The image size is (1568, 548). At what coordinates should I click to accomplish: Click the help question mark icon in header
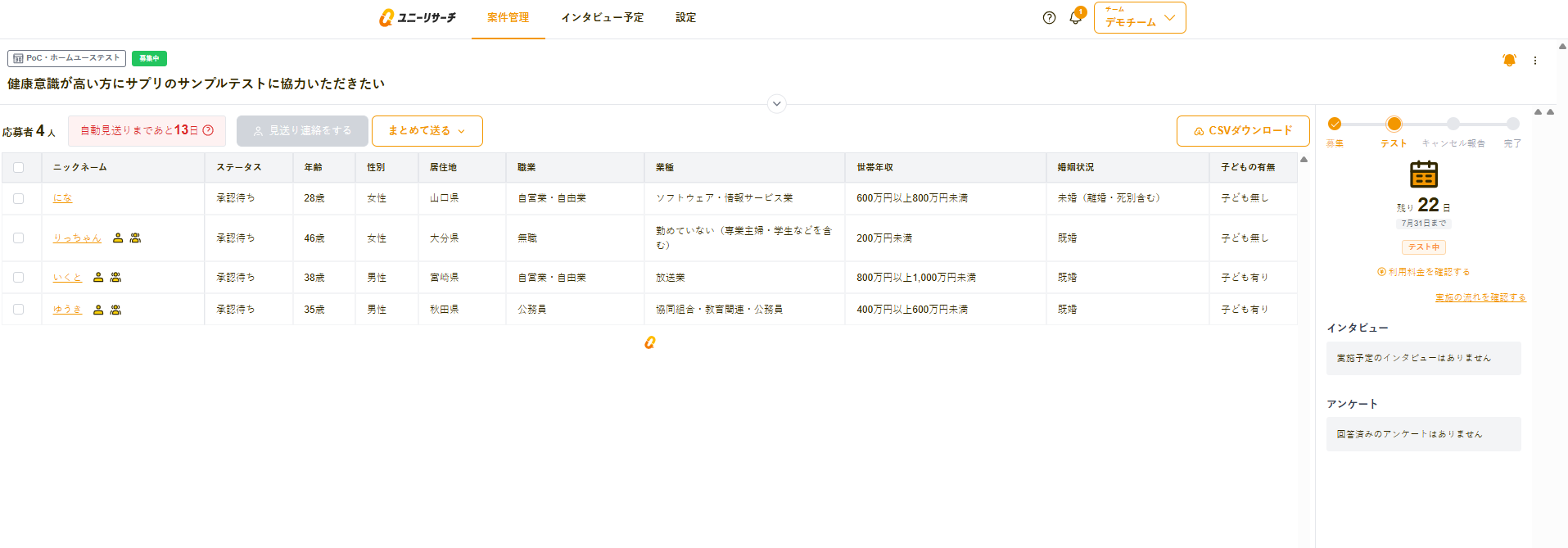point(1049,18)
